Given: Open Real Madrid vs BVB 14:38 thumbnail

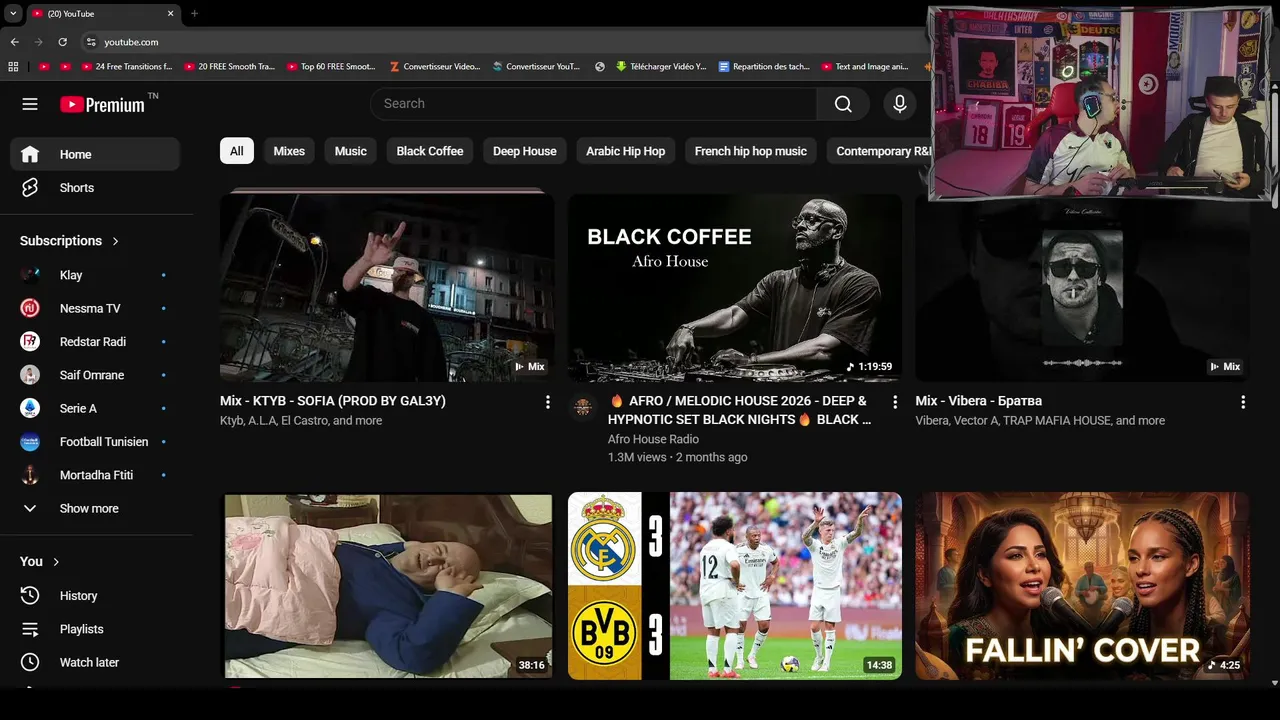Looking at the screenshot, I should [735, 586].
